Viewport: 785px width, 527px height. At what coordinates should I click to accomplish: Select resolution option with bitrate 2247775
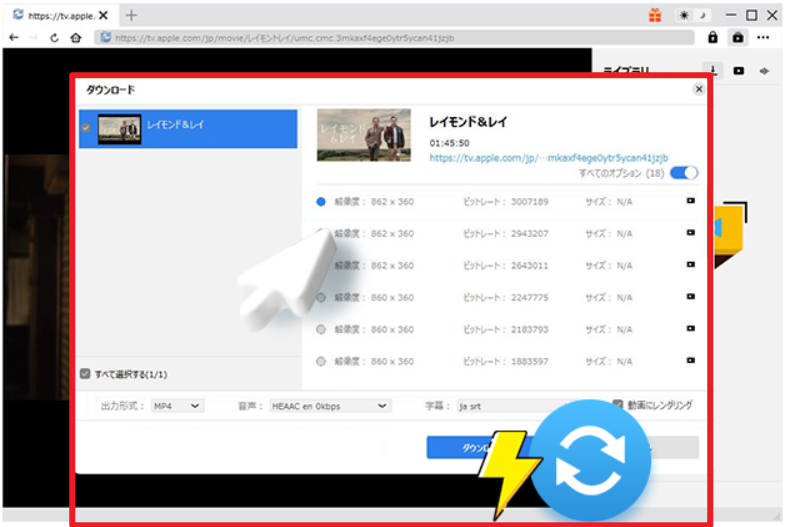321,297
